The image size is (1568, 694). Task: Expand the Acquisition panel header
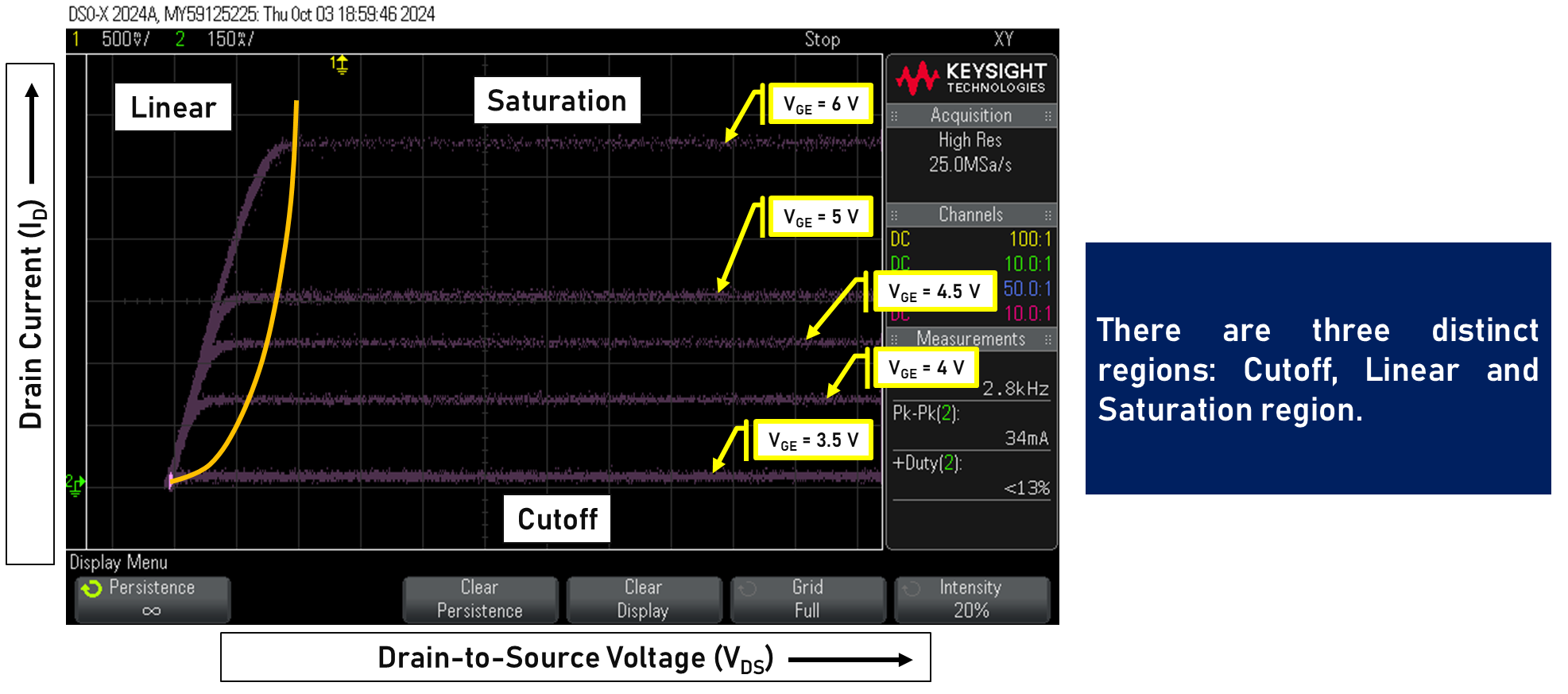click(x=971, y=115)
